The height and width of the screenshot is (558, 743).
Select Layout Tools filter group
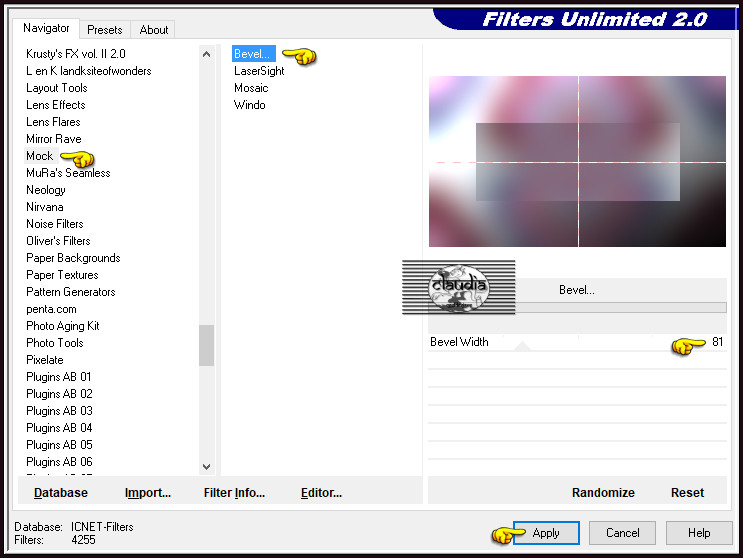point(57,88)
